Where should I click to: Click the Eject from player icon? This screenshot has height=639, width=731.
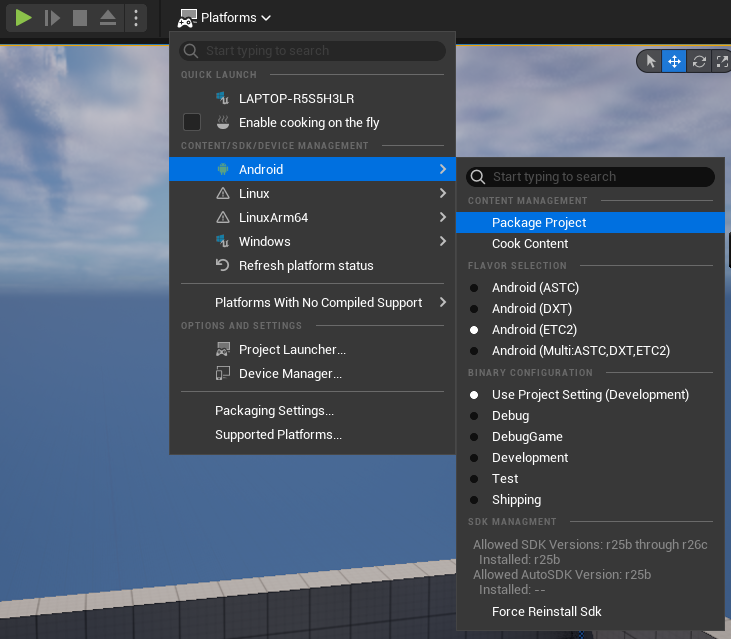click(108, 18)
